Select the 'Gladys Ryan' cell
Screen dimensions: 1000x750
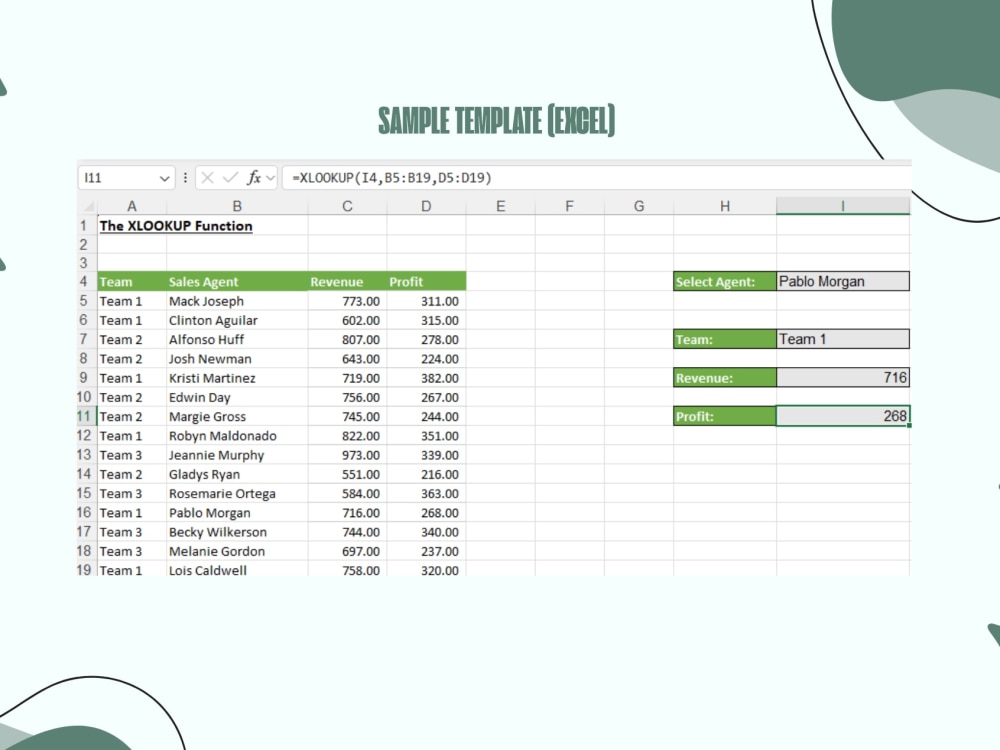click(x=237, y=474)
